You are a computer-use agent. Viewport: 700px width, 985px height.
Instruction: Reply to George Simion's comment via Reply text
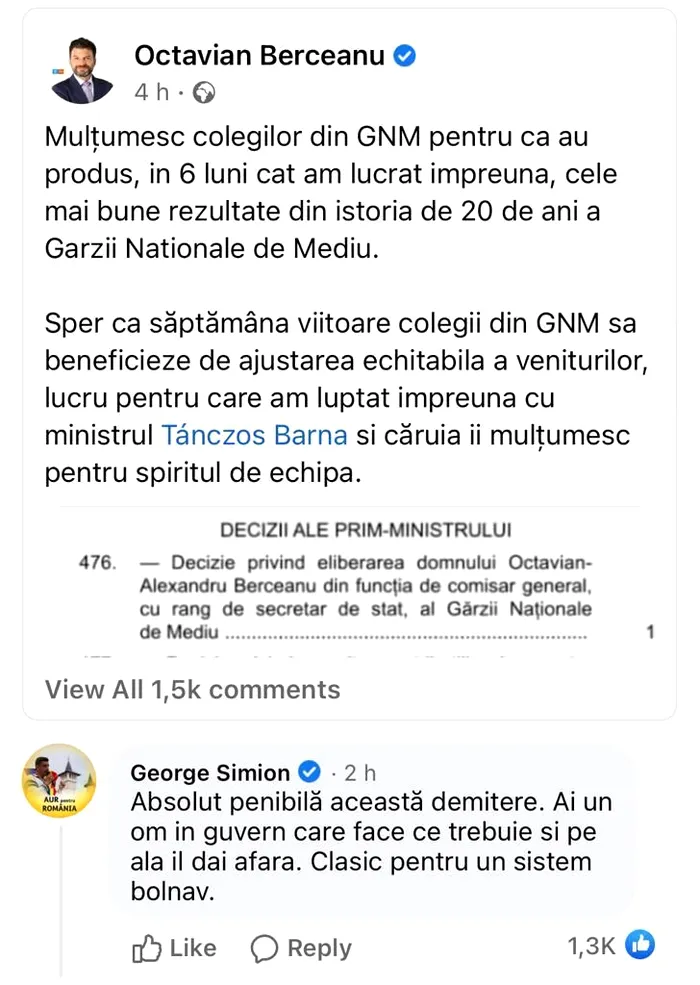click(319, 948)
